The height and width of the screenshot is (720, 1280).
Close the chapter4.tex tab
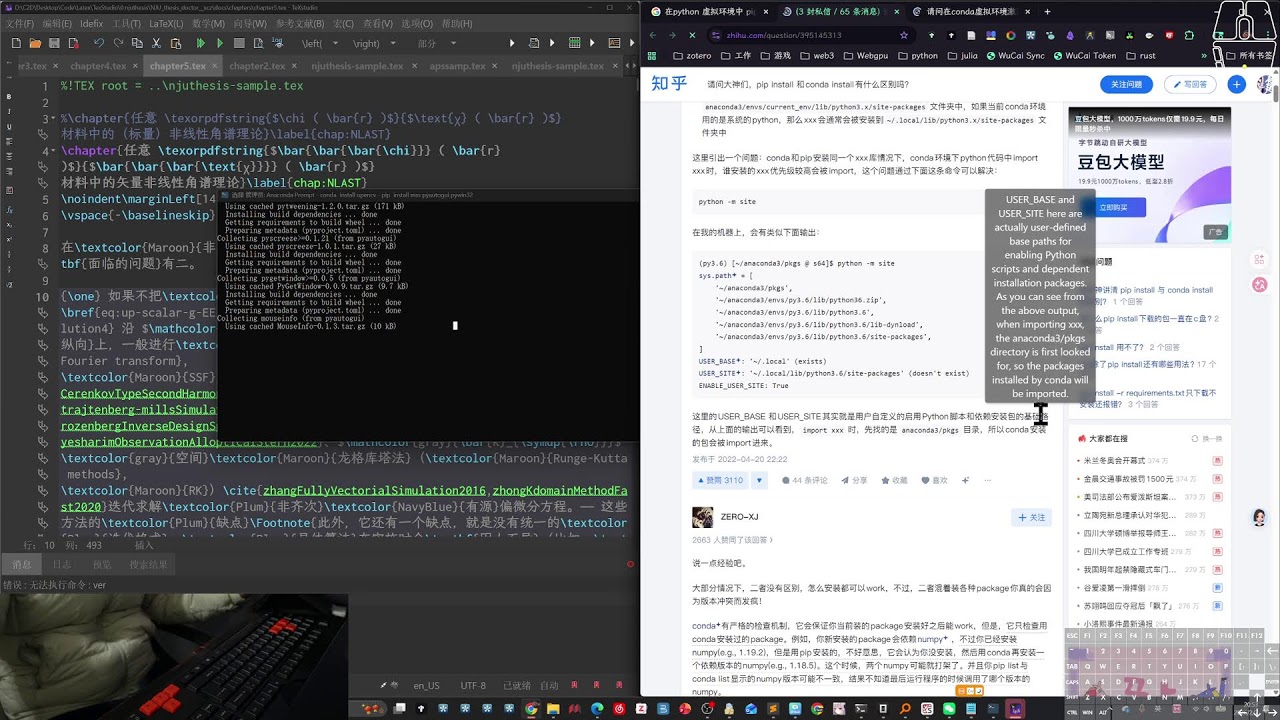click(x=135, y=66)
